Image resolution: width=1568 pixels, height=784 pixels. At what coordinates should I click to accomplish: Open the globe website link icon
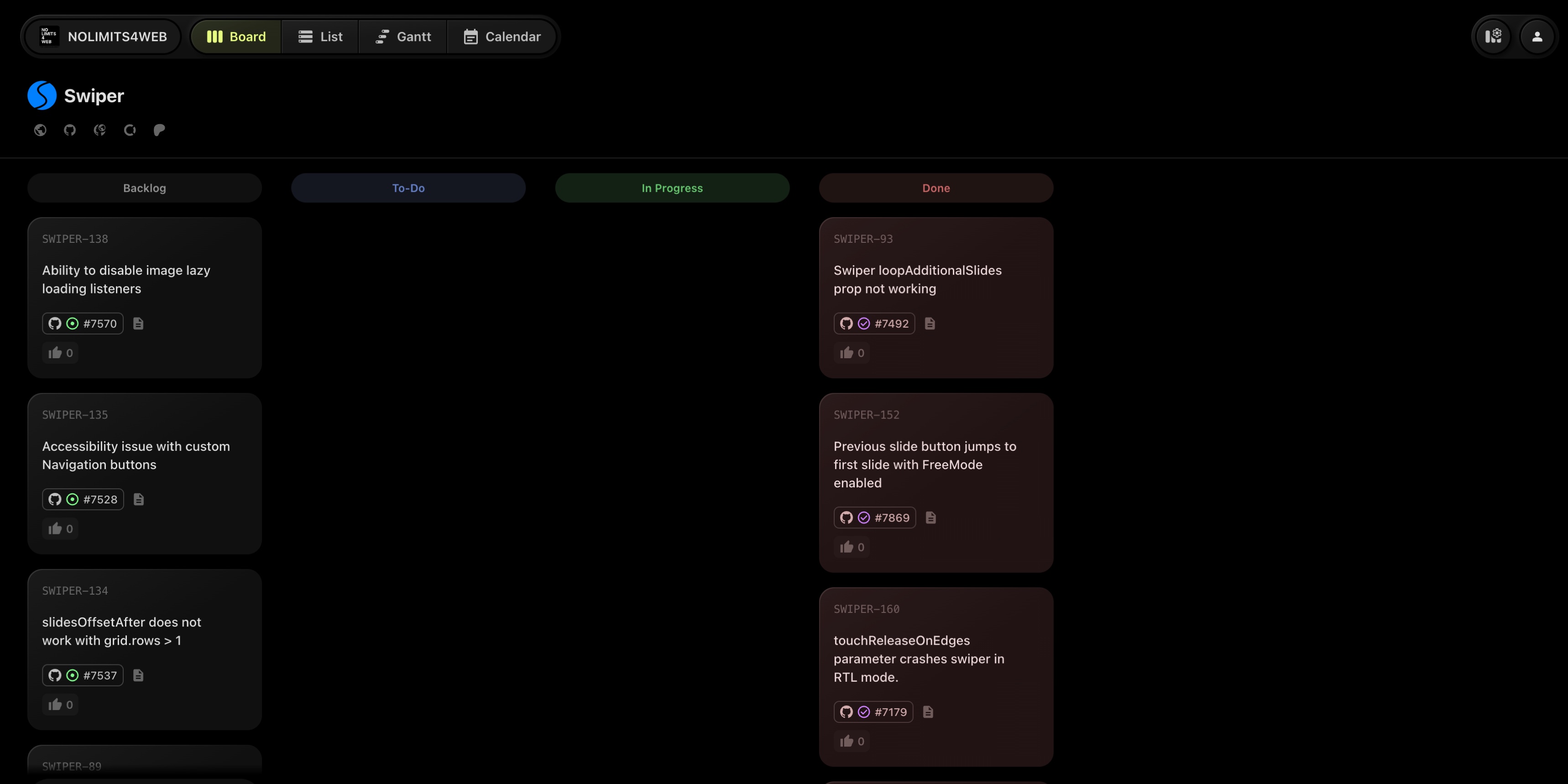click(x=40, y=130)
